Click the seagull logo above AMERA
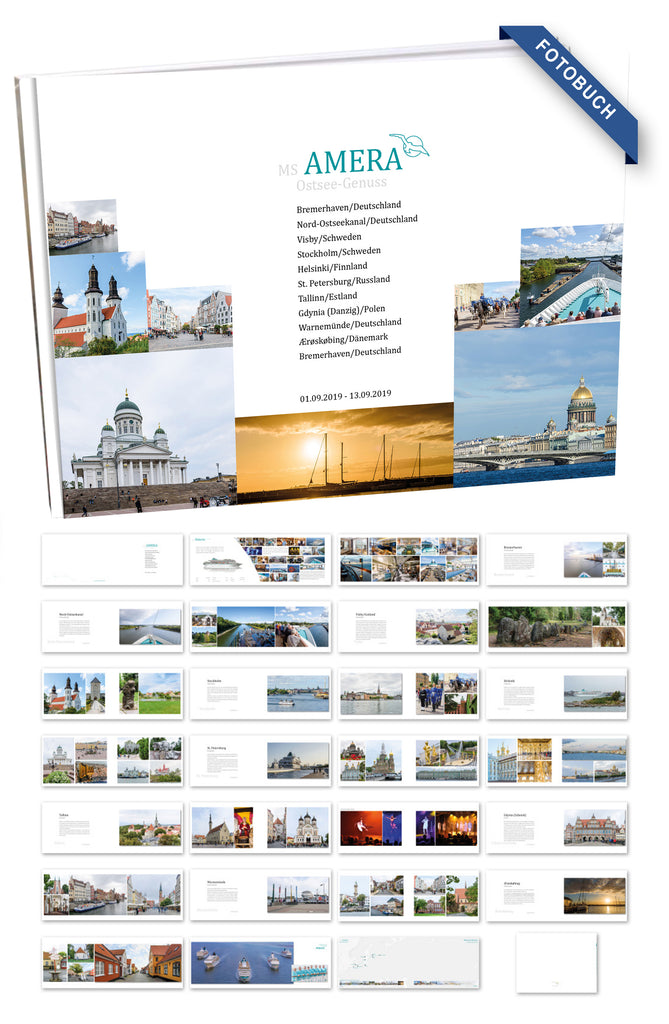 (410, 145)
